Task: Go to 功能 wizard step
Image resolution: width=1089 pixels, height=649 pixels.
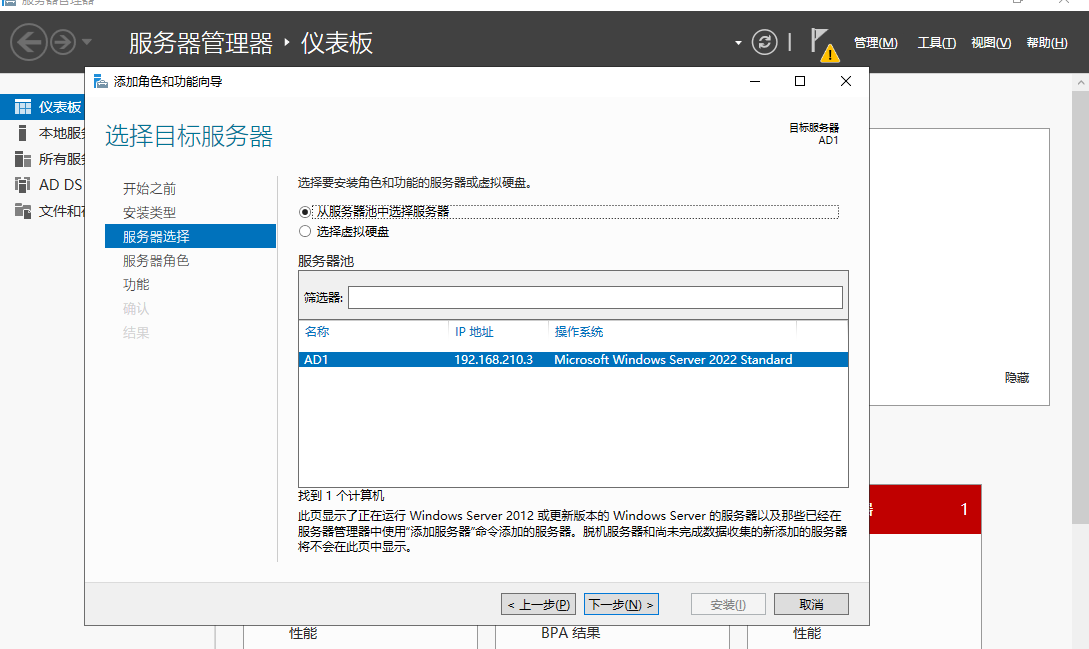Action: [x=136, y=284]
